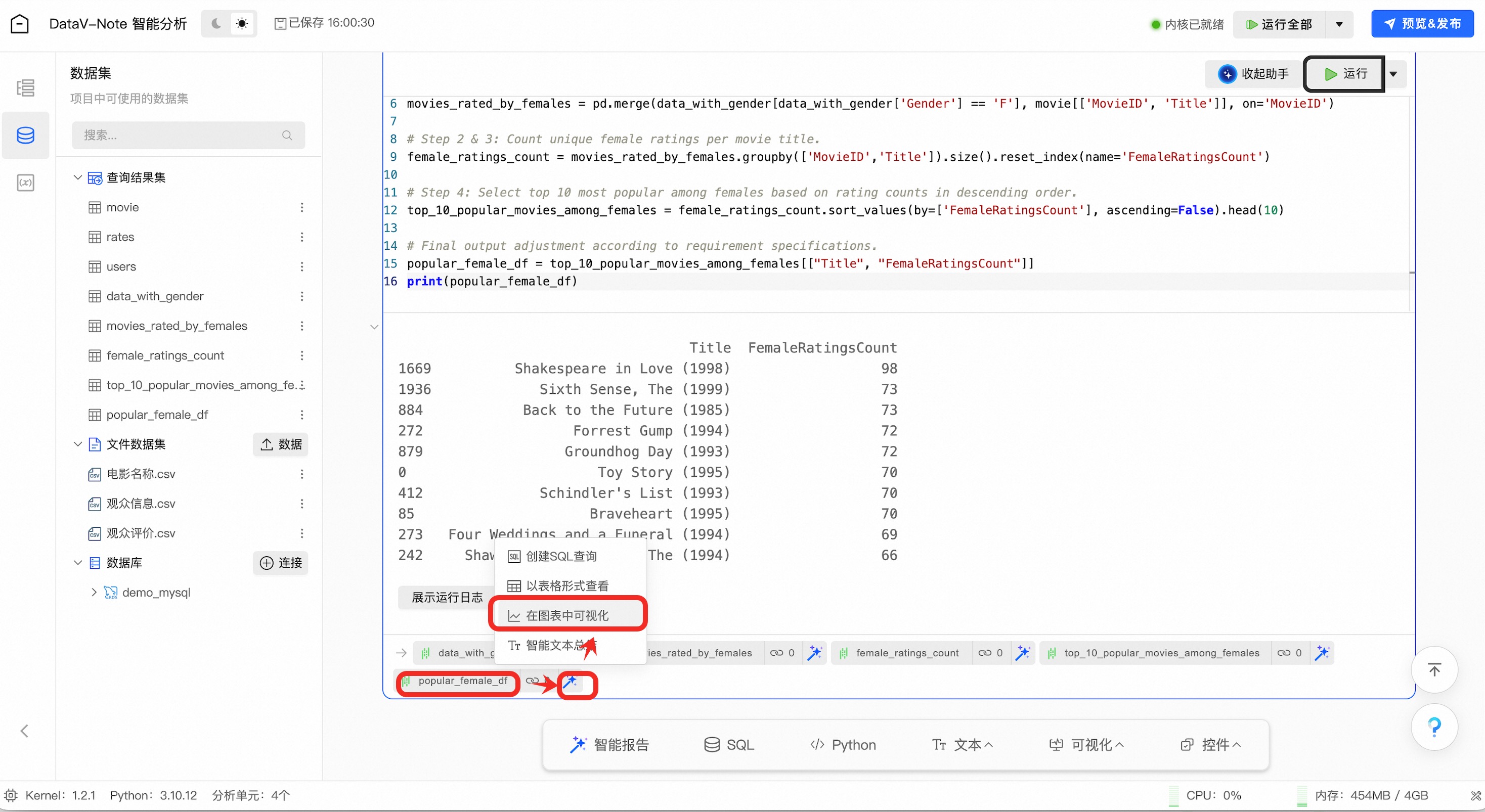The image size is (1485, 812).
Task: Open the outline list sidebar icon
Action: coord(25,87)
